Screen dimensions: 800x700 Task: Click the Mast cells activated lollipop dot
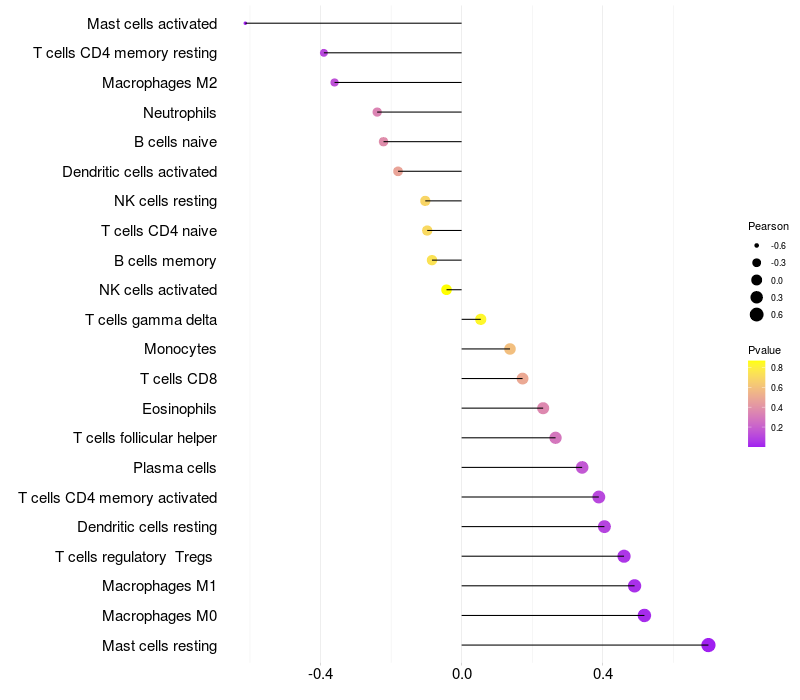click(x=246, y=23)
